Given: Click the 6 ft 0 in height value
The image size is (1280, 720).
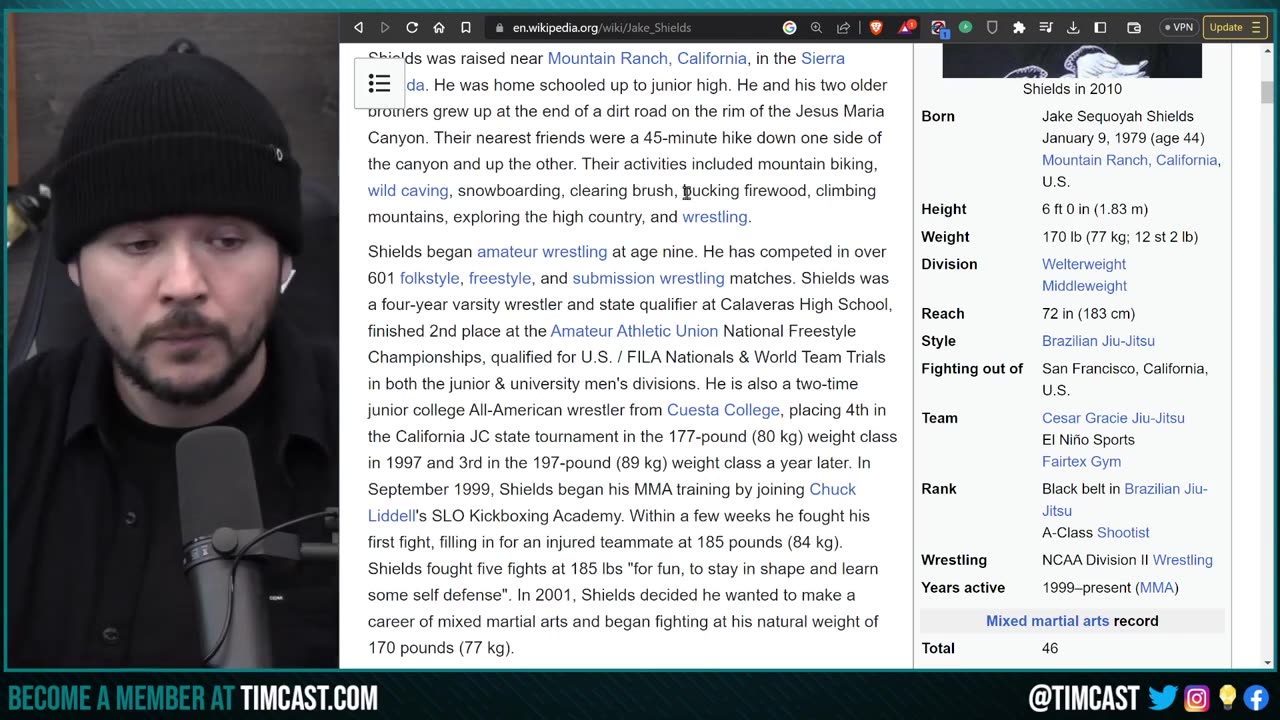Looking at the screenshot, I should click(1095, 209).
